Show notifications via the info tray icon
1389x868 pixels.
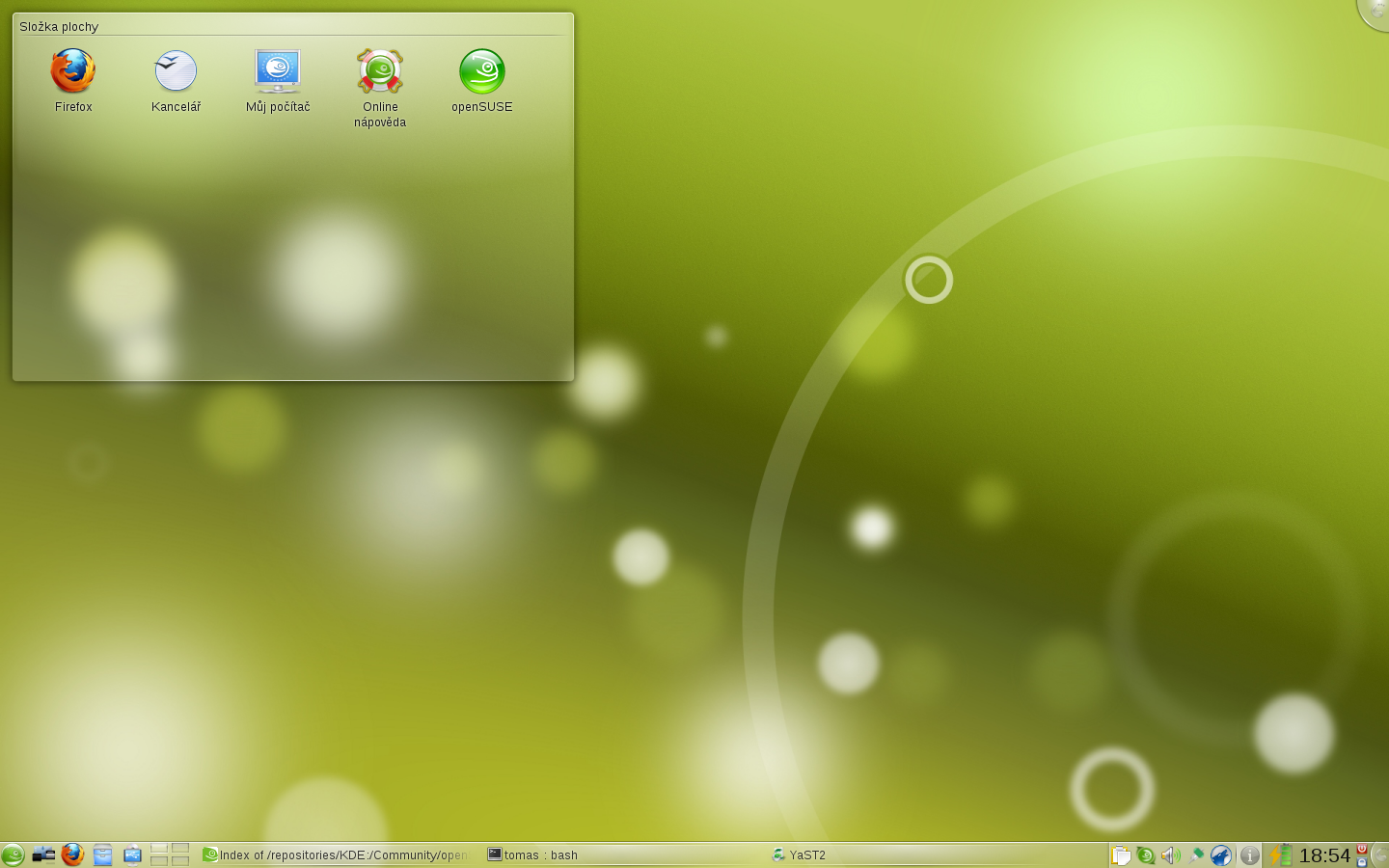coord(1250,855)
